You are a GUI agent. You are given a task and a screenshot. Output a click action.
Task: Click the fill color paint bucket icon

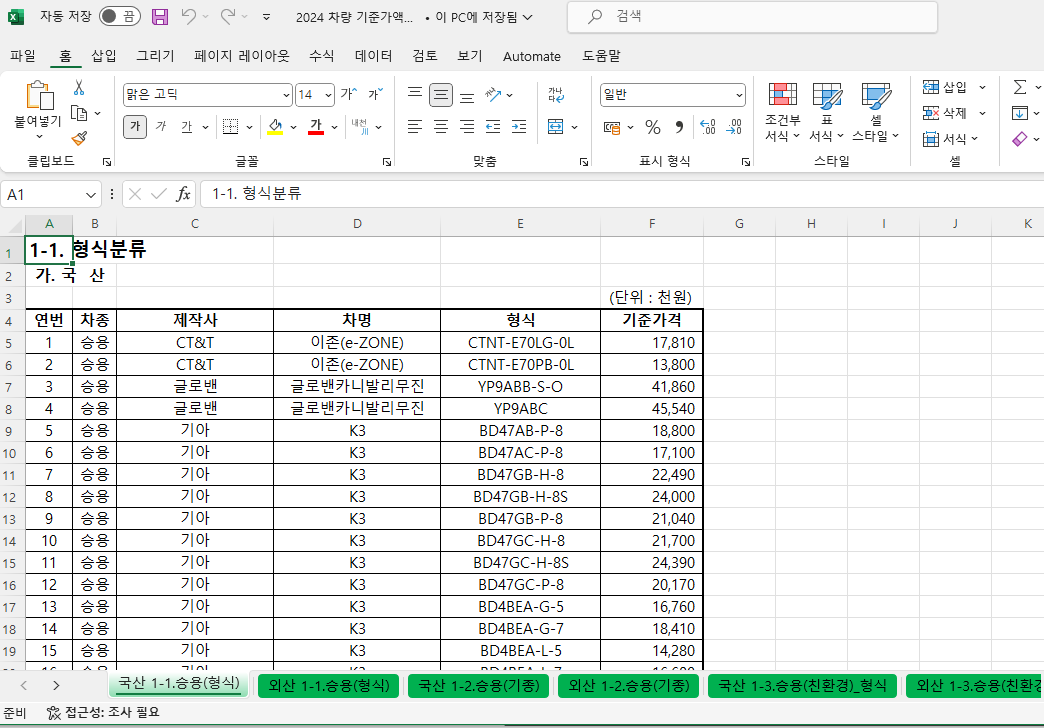click(275, 126)
